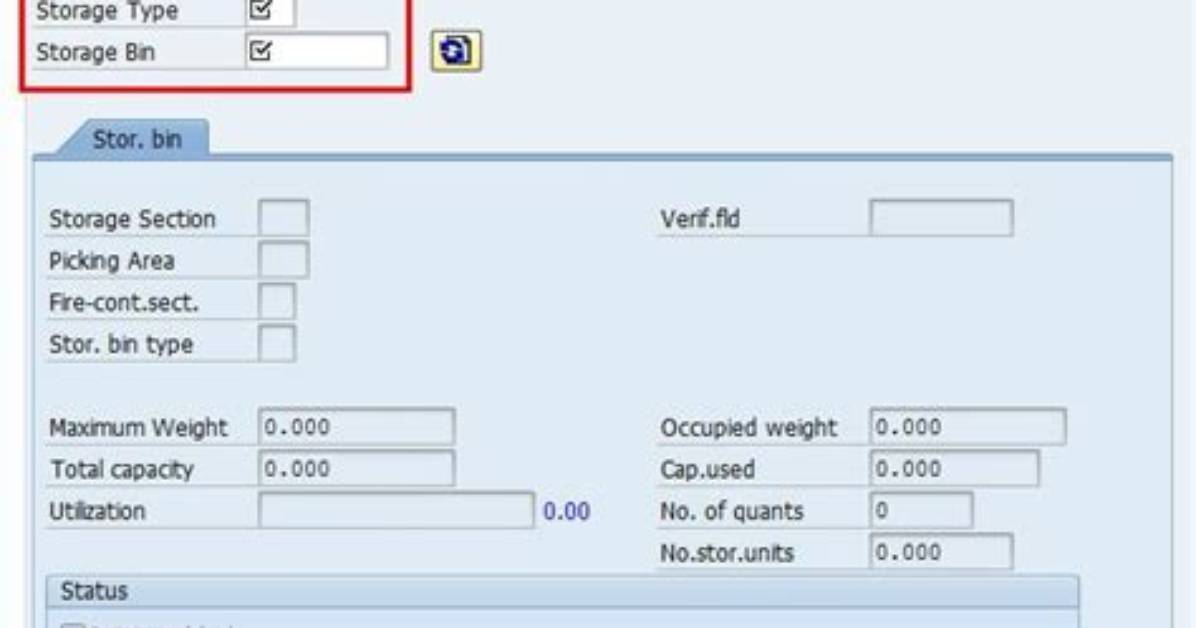Click the Storage Bin label
The height and width of the screenshot is (628, 1196).
[x=95, y=53]
